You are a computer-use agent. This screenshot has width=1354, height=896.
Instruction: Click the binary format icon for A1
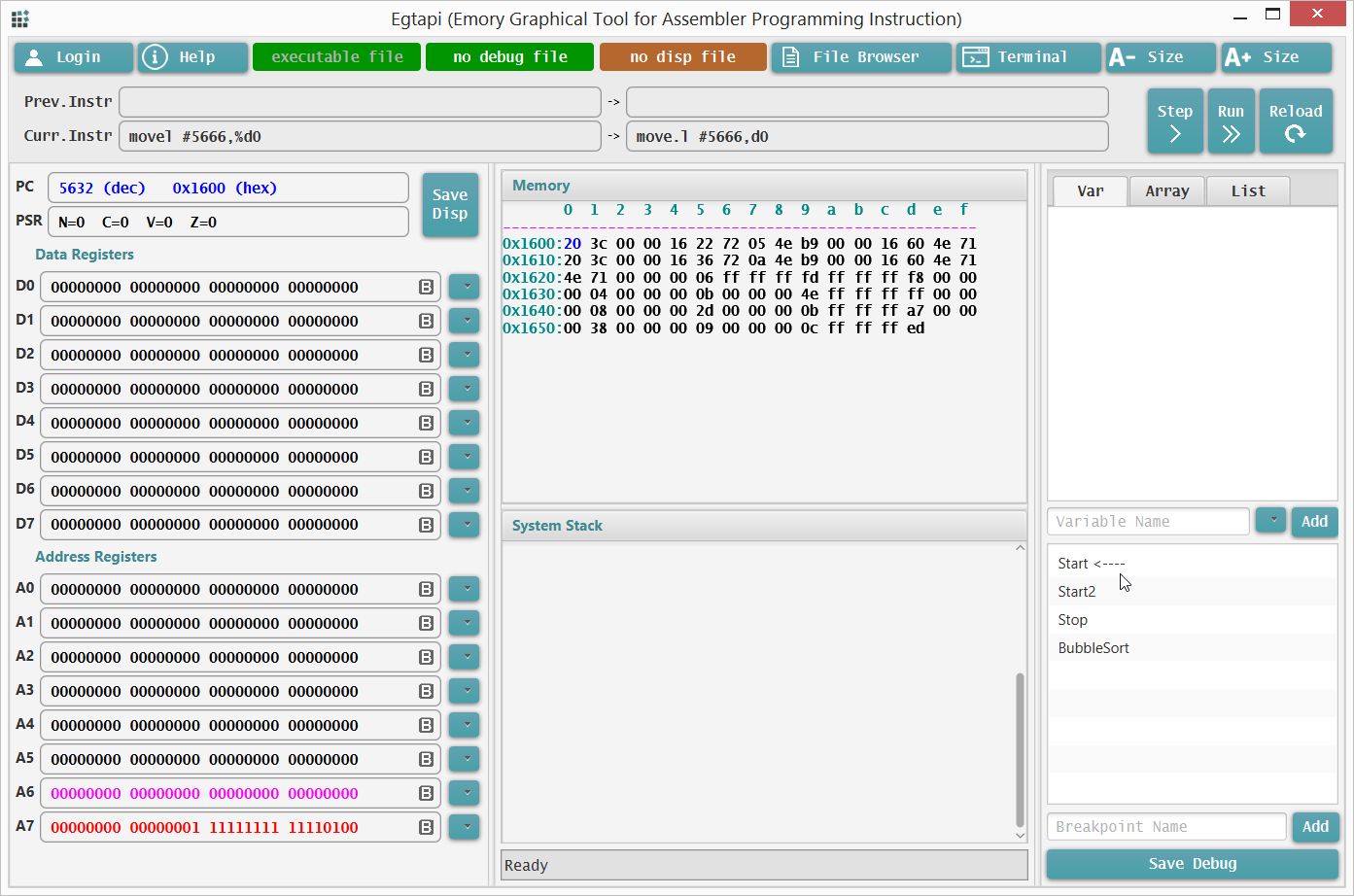pos(426,623)
